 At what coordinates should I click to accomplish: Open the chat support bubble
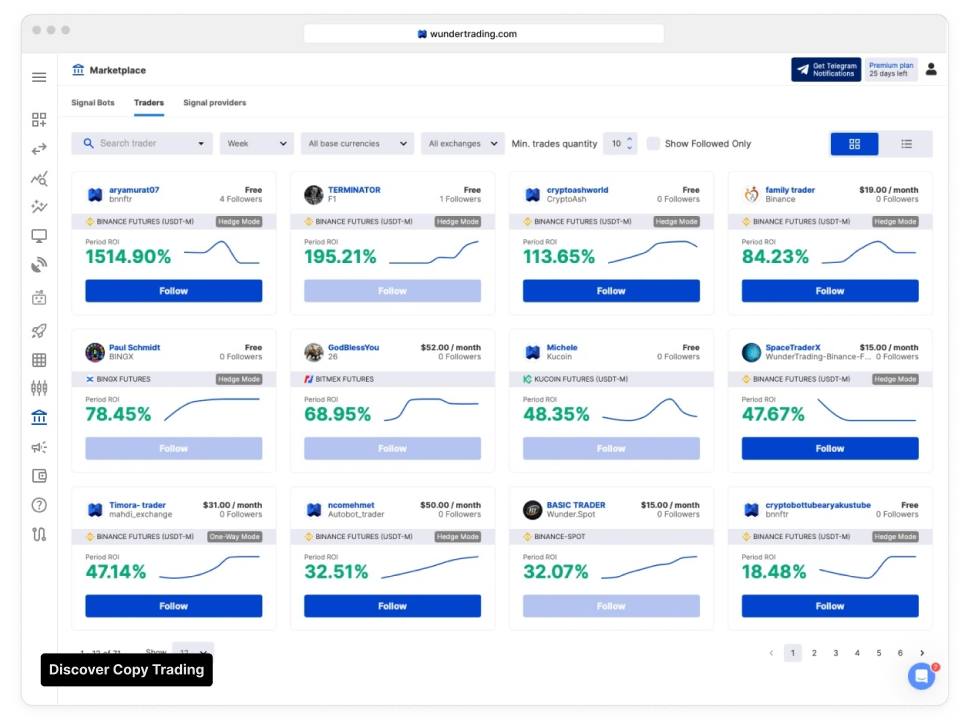pyautogui.click(x=921, y=676)
